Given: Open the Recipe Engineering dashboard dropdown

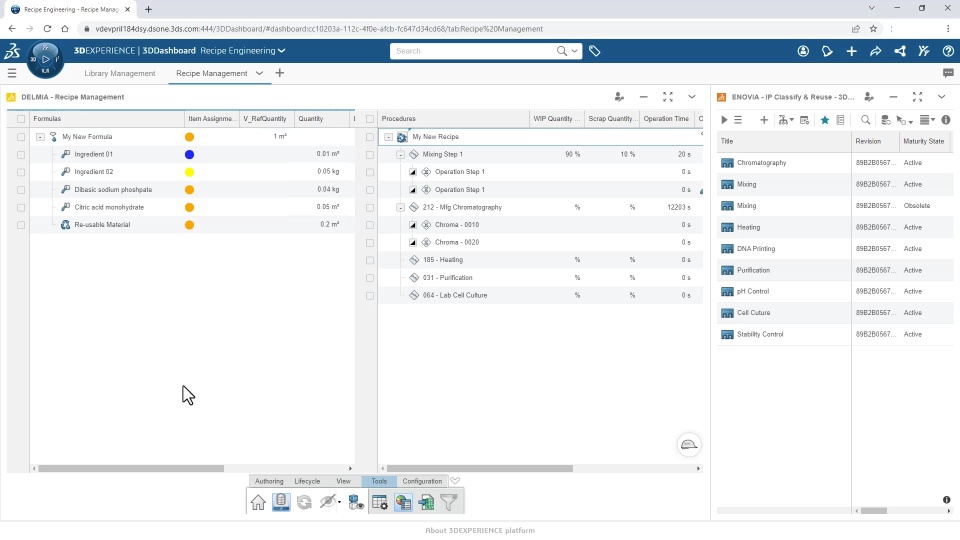Looking at the screenshot, I should point(281,51).
